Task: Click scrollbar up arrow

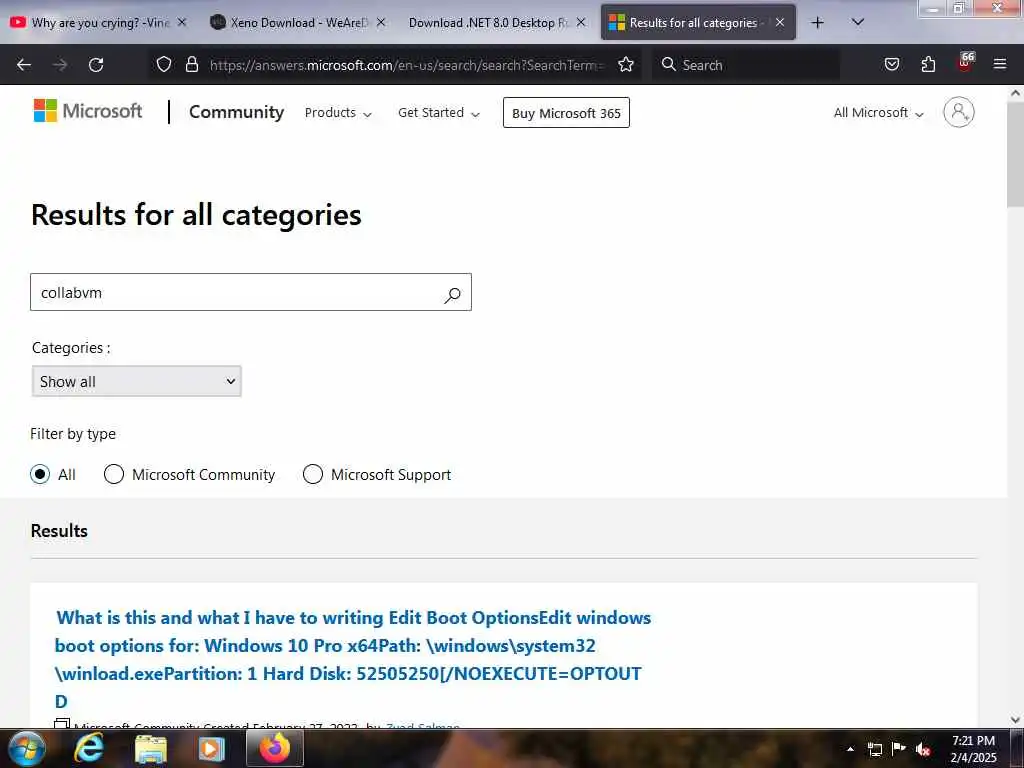Action: 1015,93
